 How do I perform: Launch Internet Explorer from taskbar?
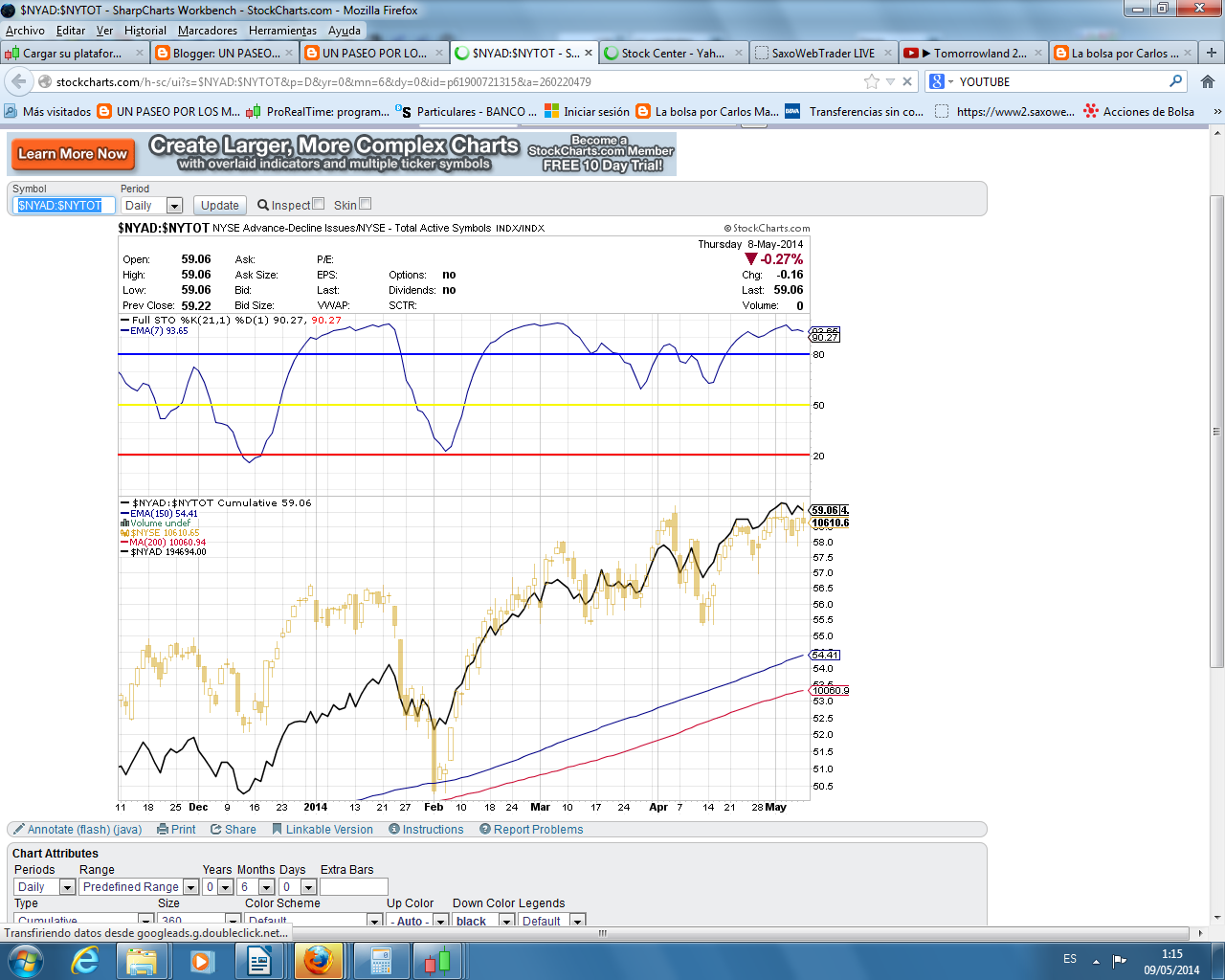click(x=85, y=961)
